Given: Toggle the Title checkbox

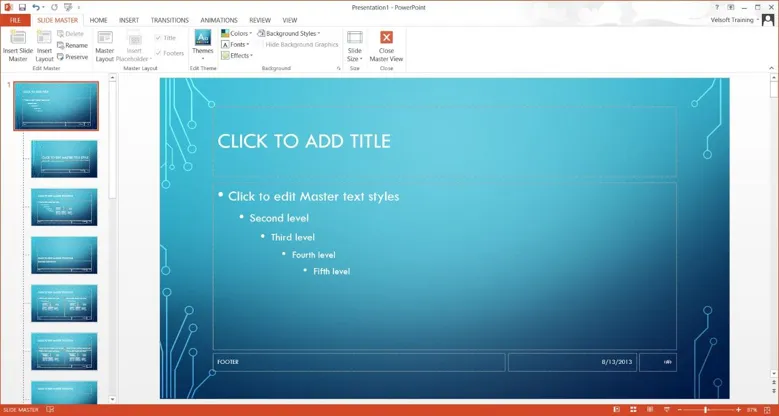Looking at the screenshot, I should tap(165, 38).
